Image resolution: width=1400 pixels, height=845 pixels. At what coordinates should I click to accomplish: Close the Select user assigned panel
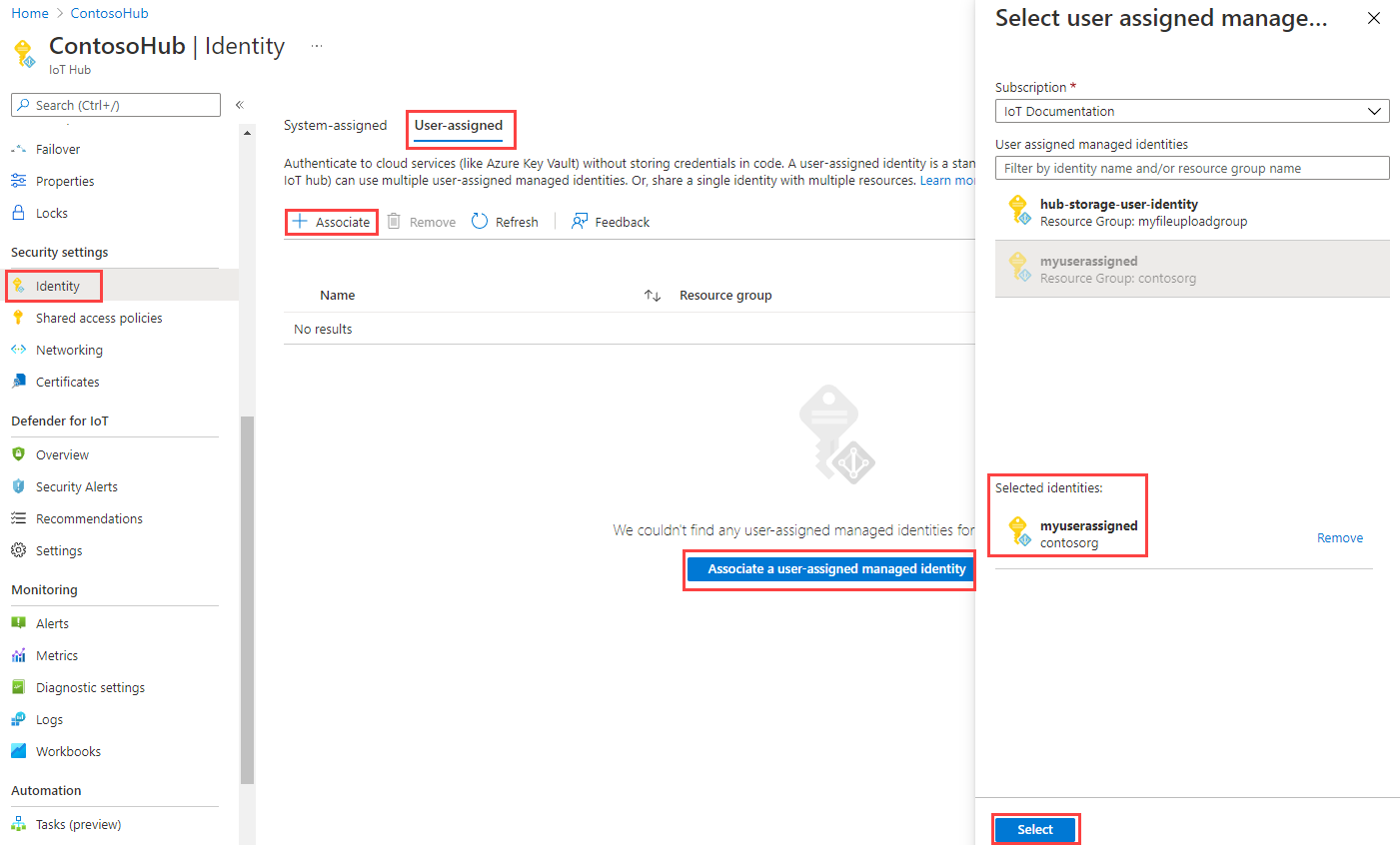(x=1374, y=18)
